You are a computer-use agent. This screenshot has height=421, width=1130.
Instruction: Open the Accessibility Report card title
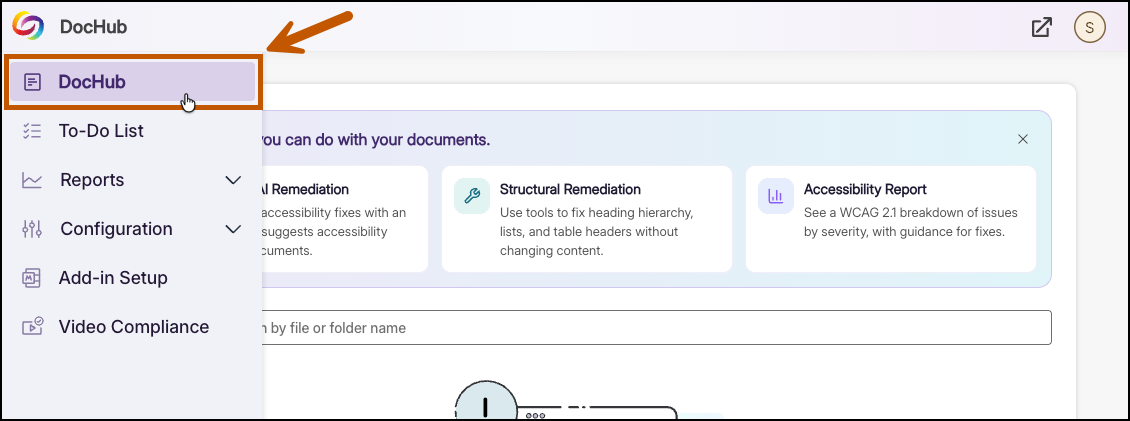865,190
